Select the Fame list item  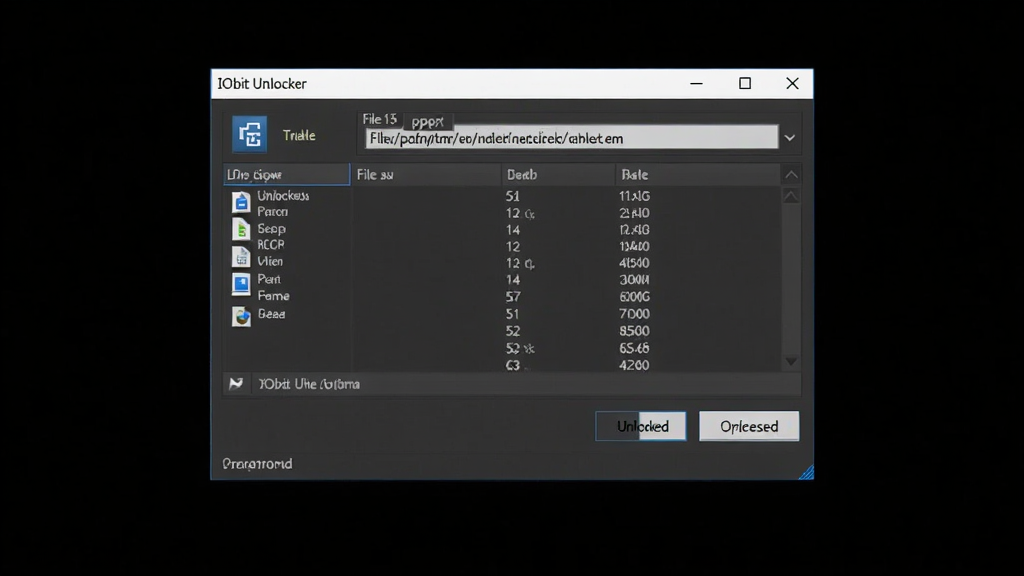click(273, 296)
